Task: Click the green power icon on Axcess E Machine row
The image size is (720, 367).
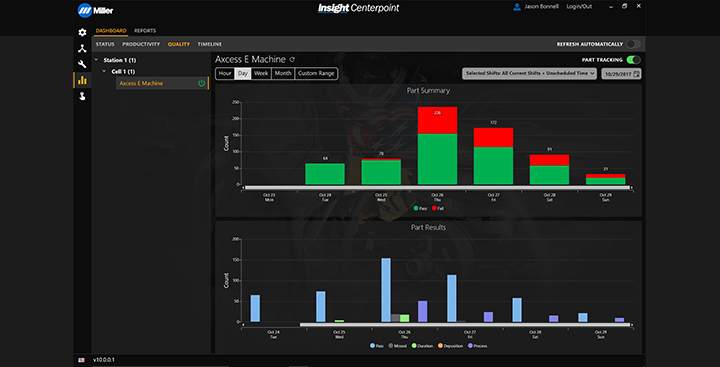Action: pyautogui.click(x=201, y=83)
